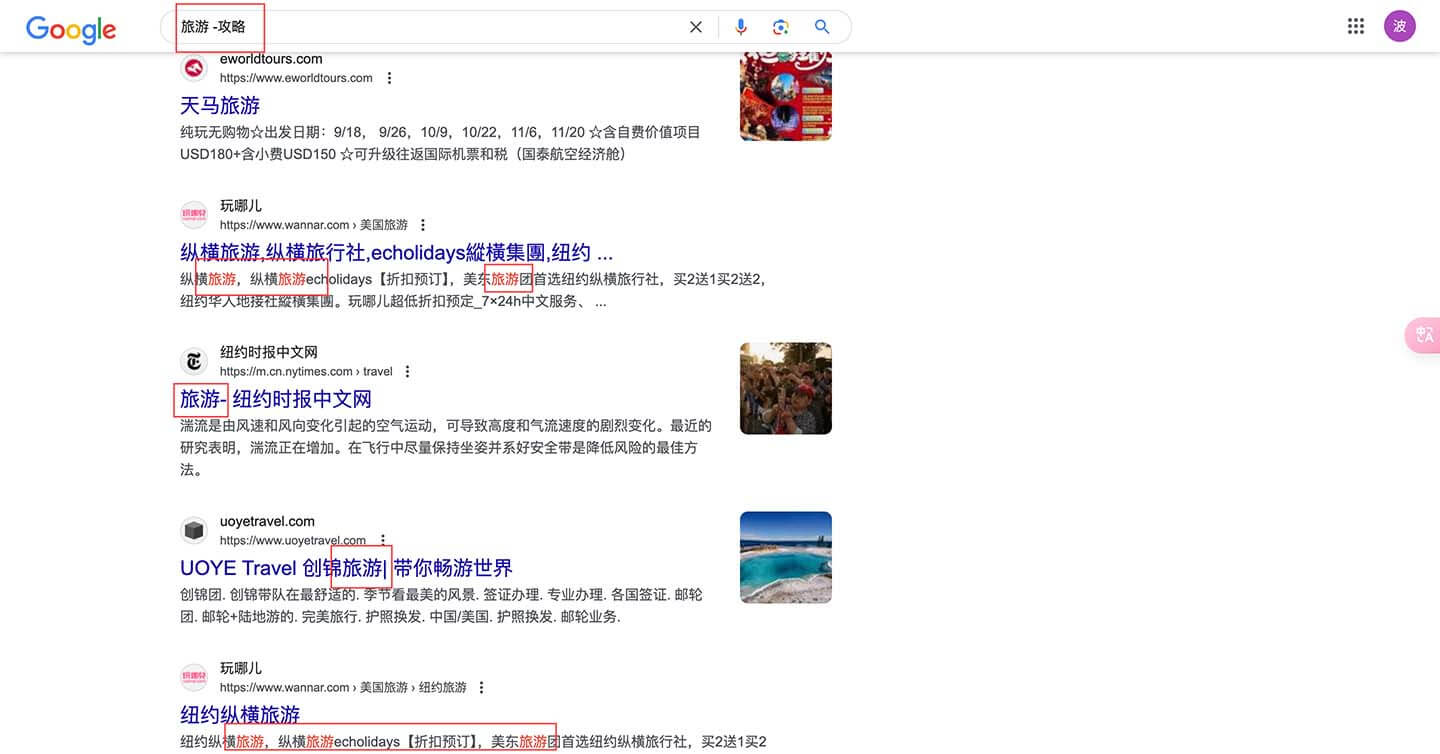Open more options for uoyetravel.com result
Screen dimensions: 1440x754
[x=383, y=540]
